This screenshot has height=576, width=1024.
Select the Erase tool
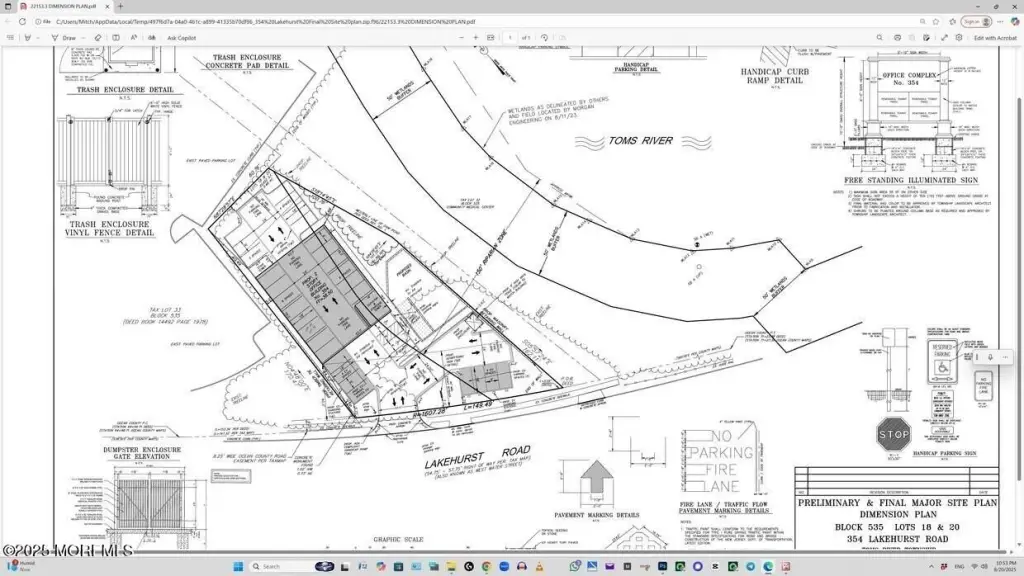coord(98,37)
